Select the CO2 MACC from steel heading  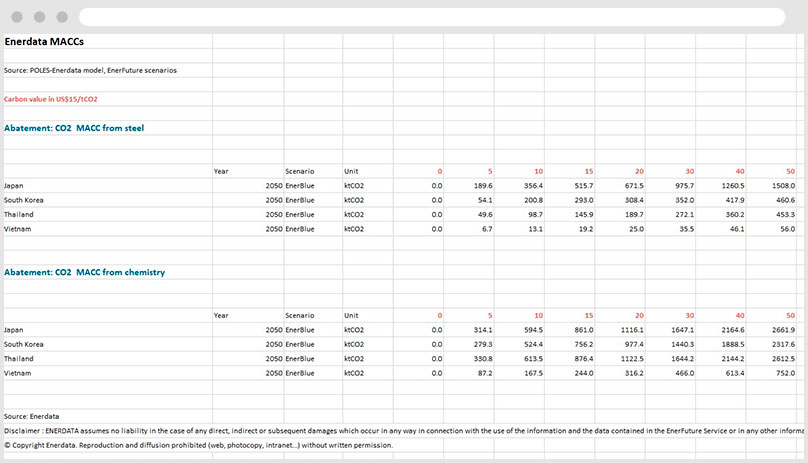(74, 127)
